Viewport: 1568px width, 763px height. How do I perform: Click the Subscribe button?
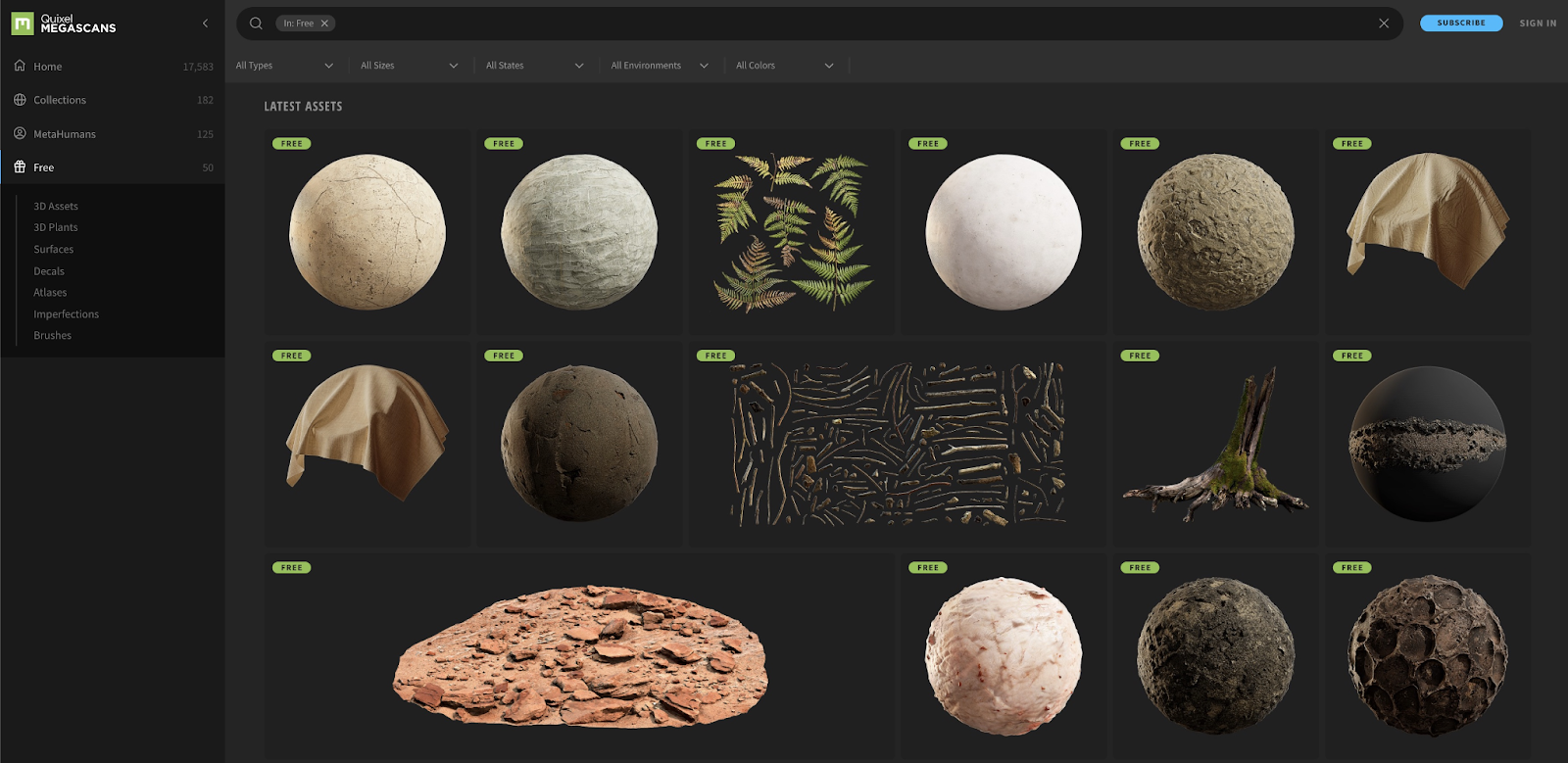[x=1461, y=23]
